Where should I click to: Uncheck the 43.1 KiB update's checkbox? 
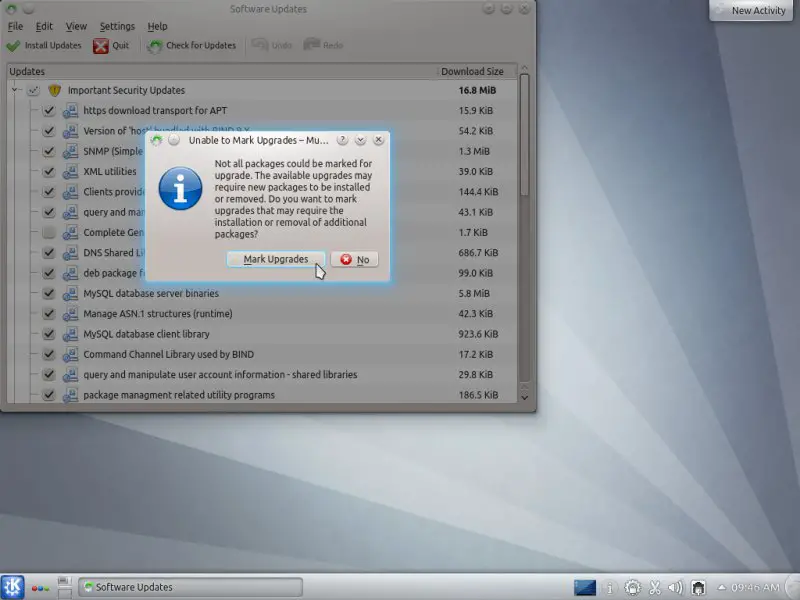[x=49, y=212]
